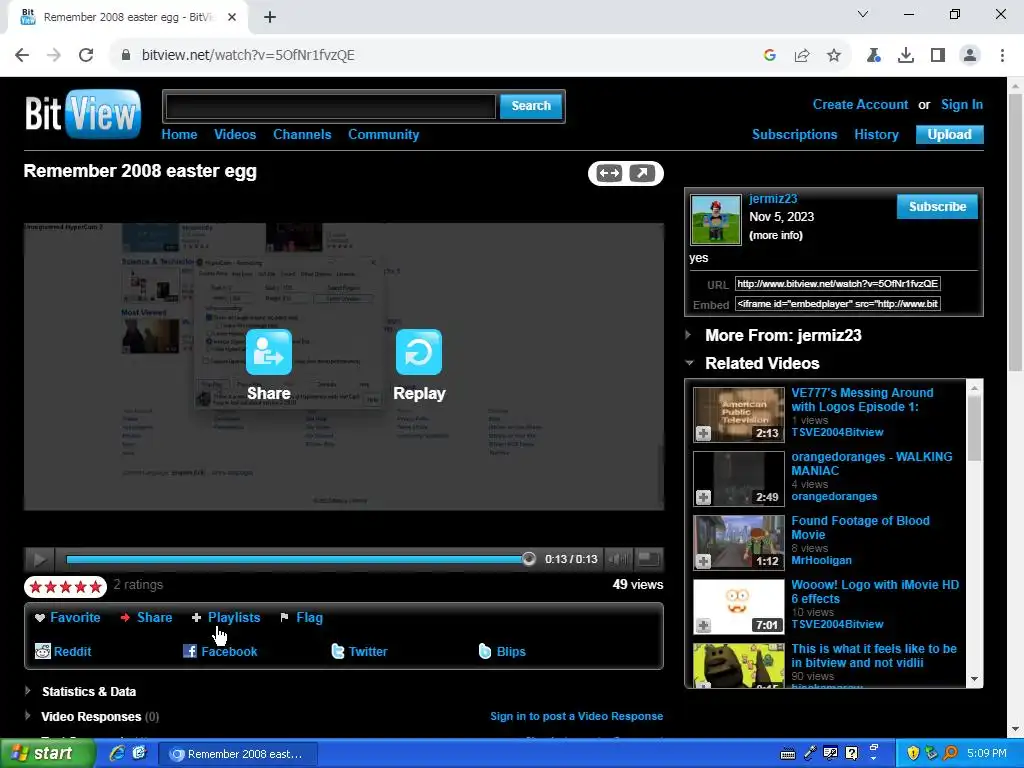Click the fullscreen icon in player controls
The width and height of the screenshot is (1024, 768).
coord(648,559)
